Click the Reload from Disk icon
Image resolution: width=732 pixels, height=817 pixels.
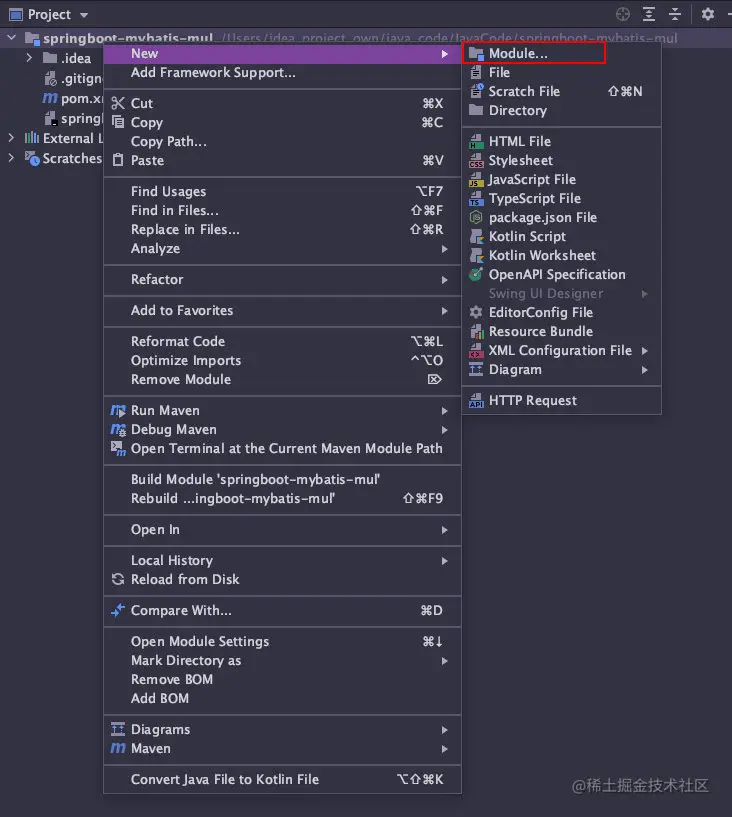coord(118,579)
